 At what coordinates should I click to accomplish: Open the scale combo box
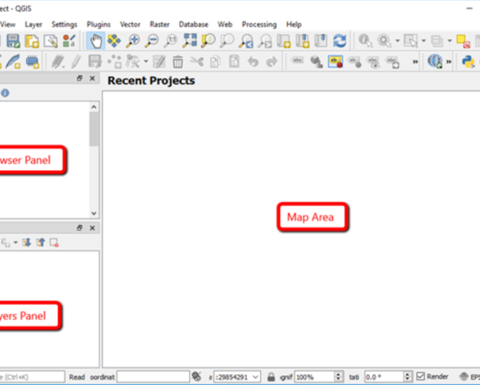[237, 377]
